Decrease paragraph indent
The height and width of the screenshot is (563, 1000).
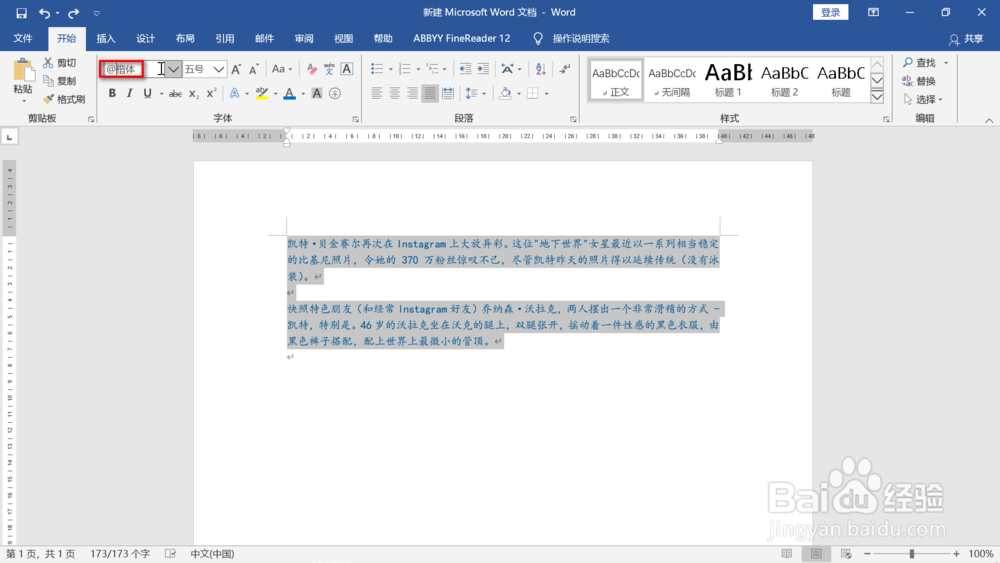(466, 69)
